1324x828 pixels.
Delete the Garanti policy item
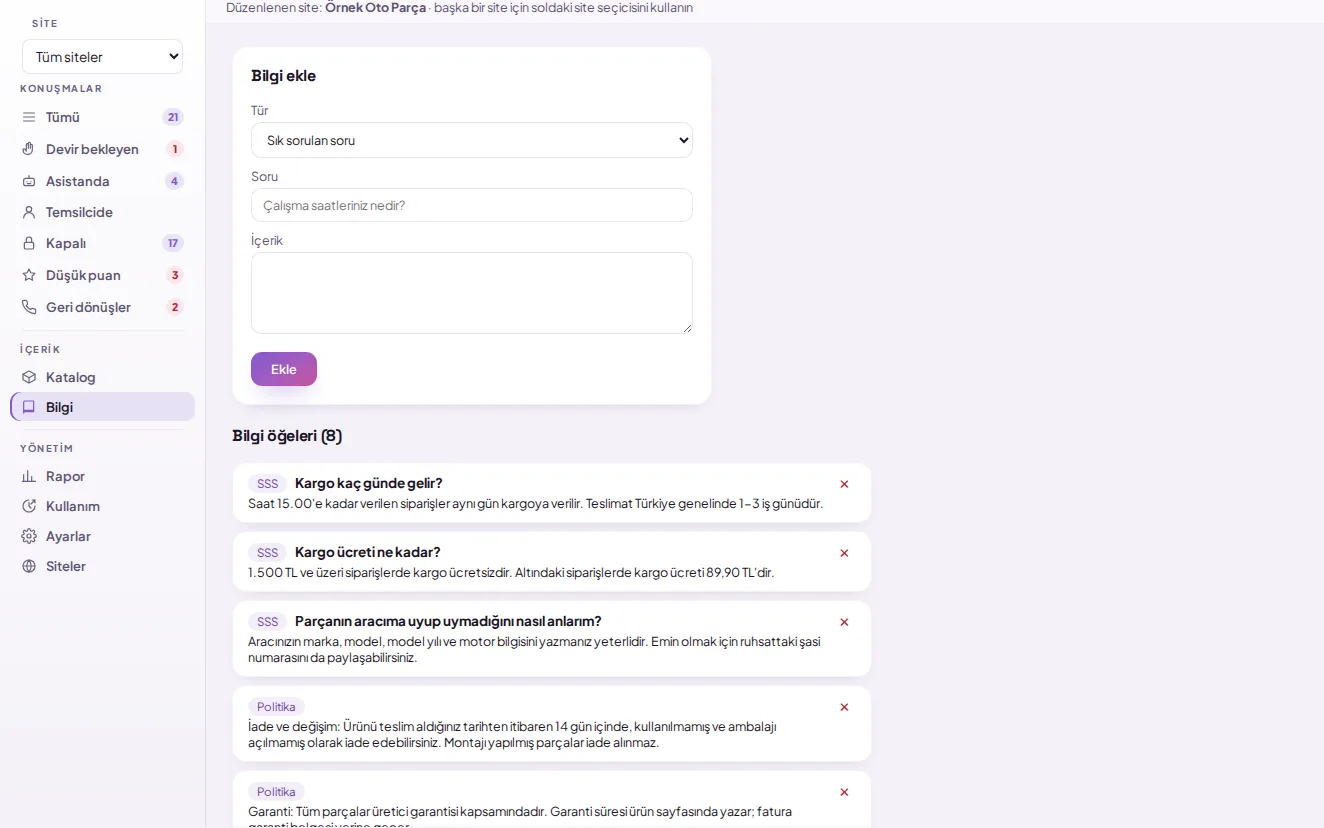point(844,792)
